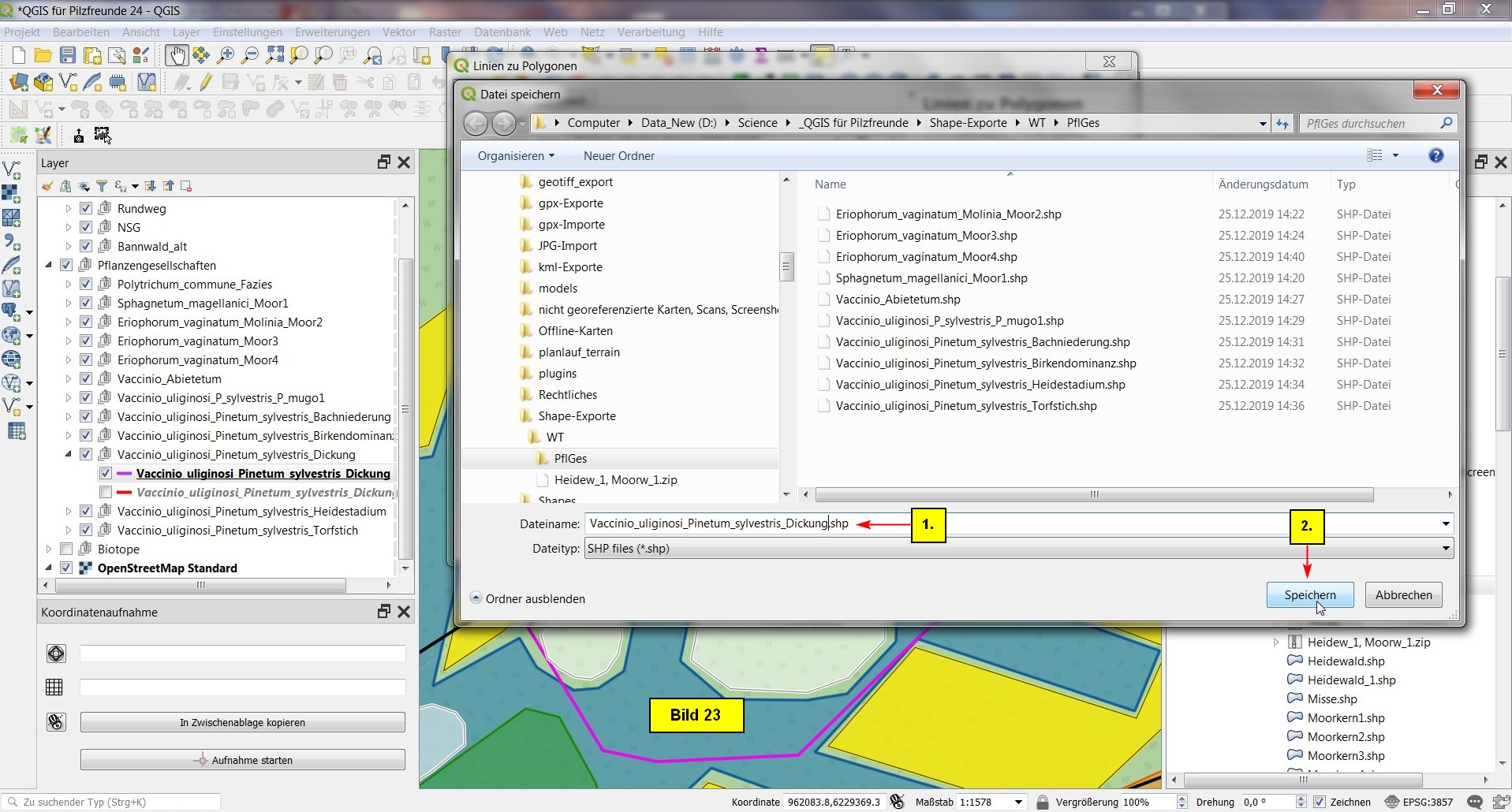Click the Speichern button

(x=1309, y=595)
